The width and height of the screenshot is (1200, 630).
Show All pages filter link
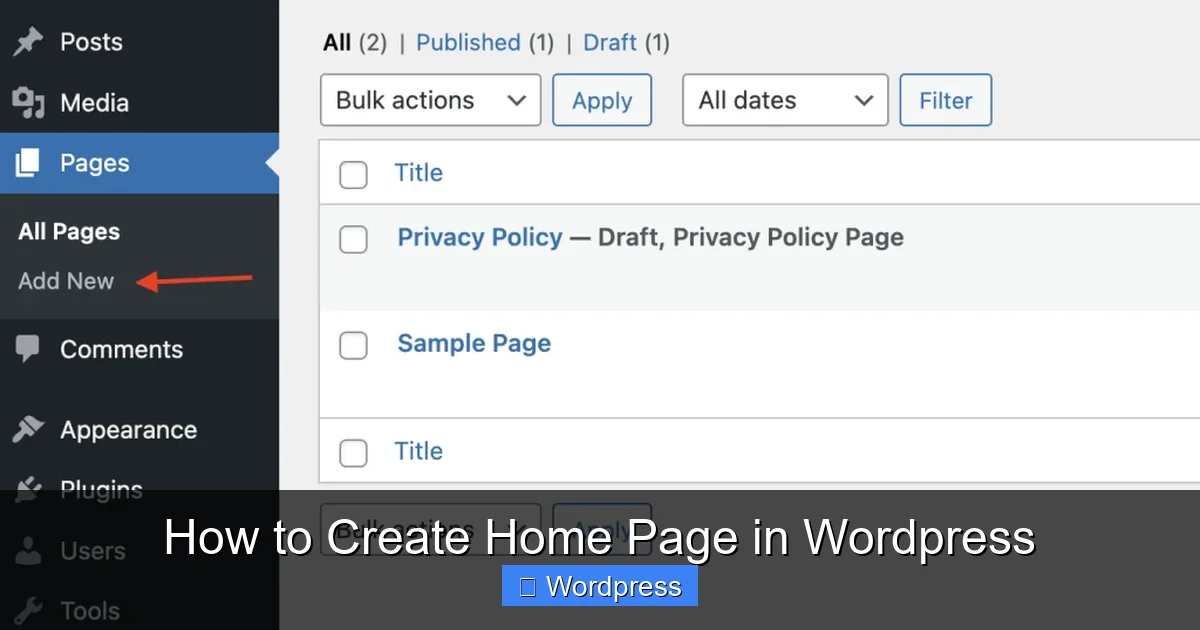click(x=337, y=43)
